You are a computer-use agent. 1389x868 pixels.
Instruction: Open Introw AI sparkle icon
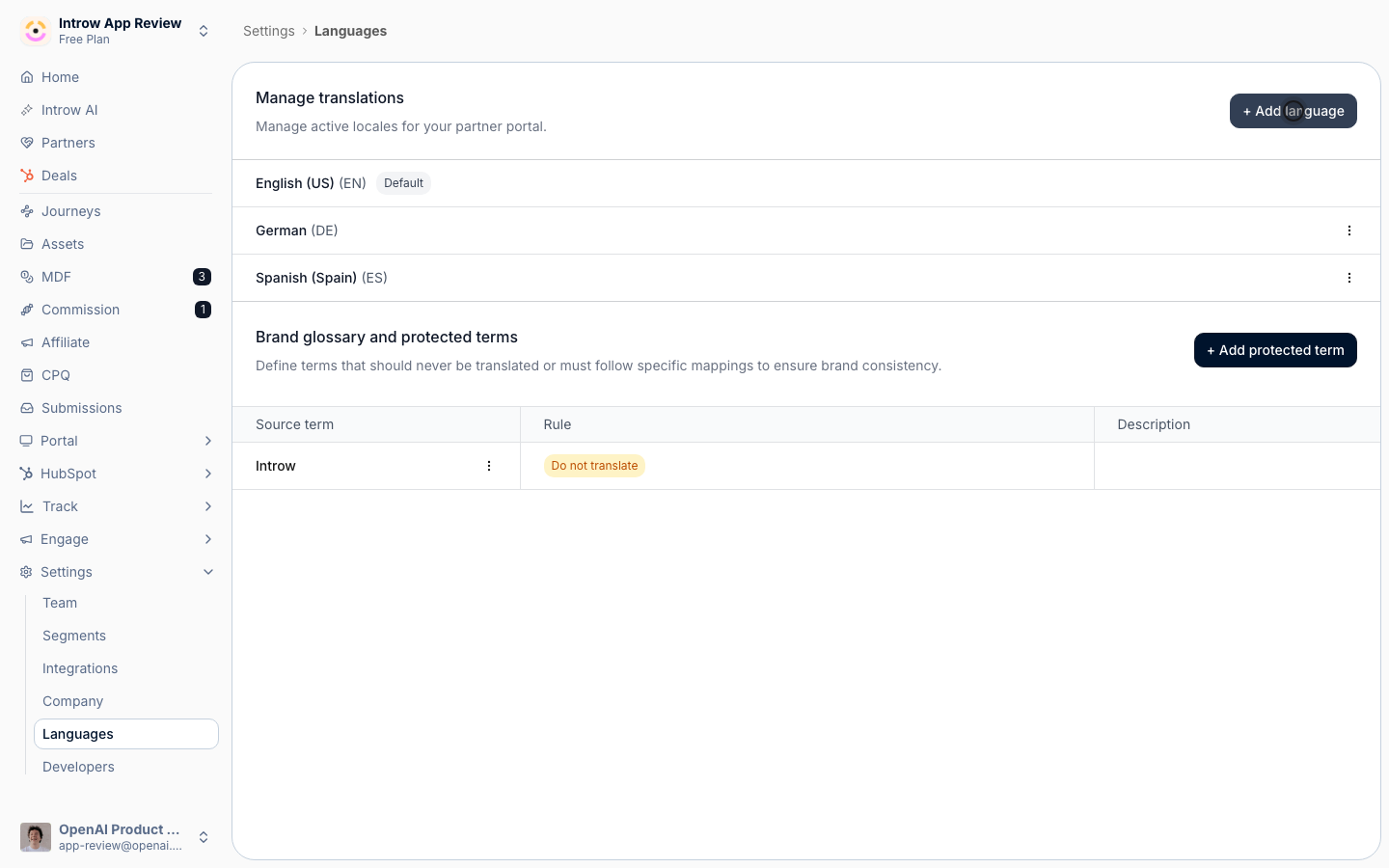point(27,110)
